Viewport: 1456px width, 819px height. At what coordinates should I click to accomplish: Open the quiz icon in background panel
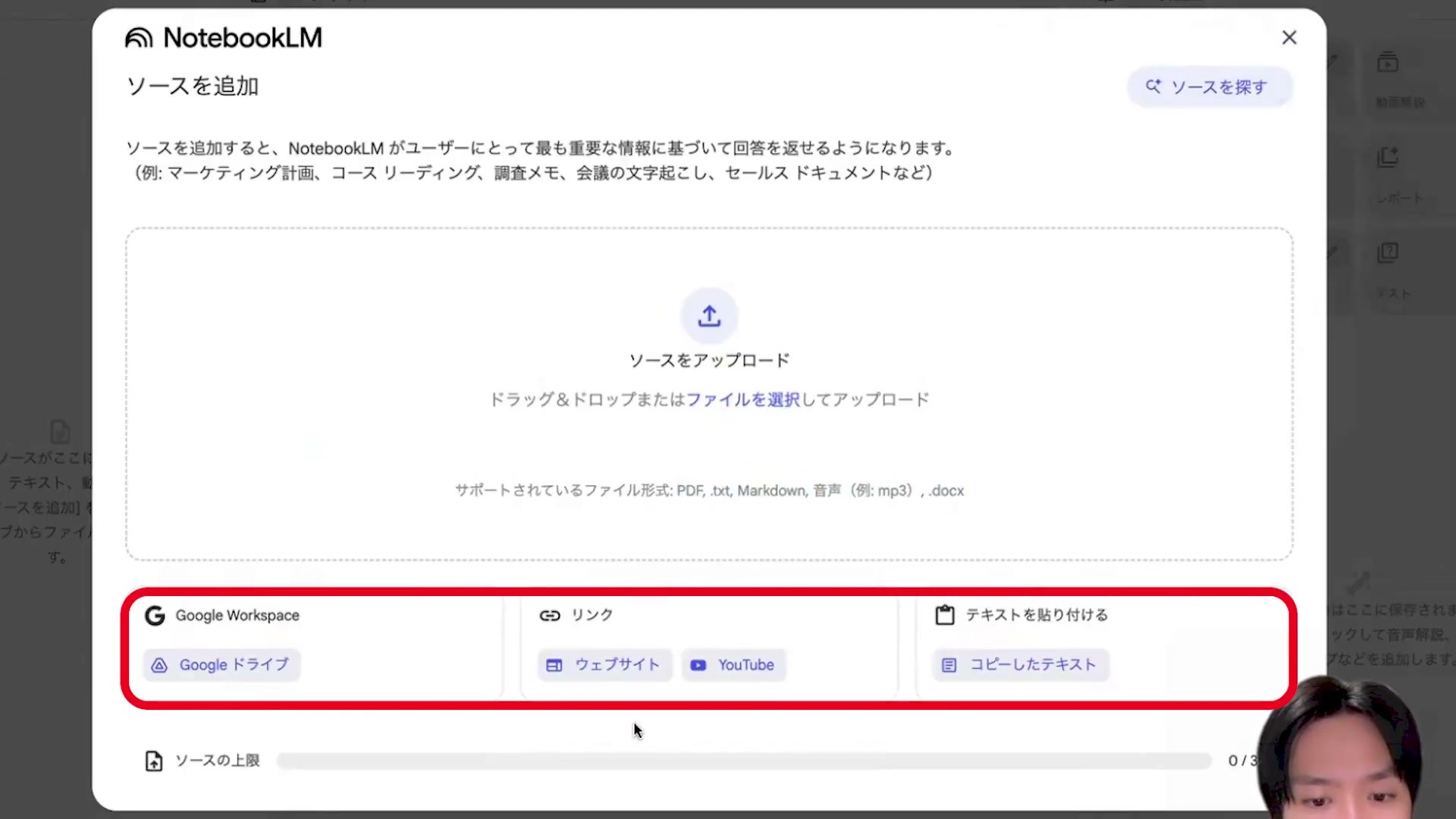tap(1388, 253)
